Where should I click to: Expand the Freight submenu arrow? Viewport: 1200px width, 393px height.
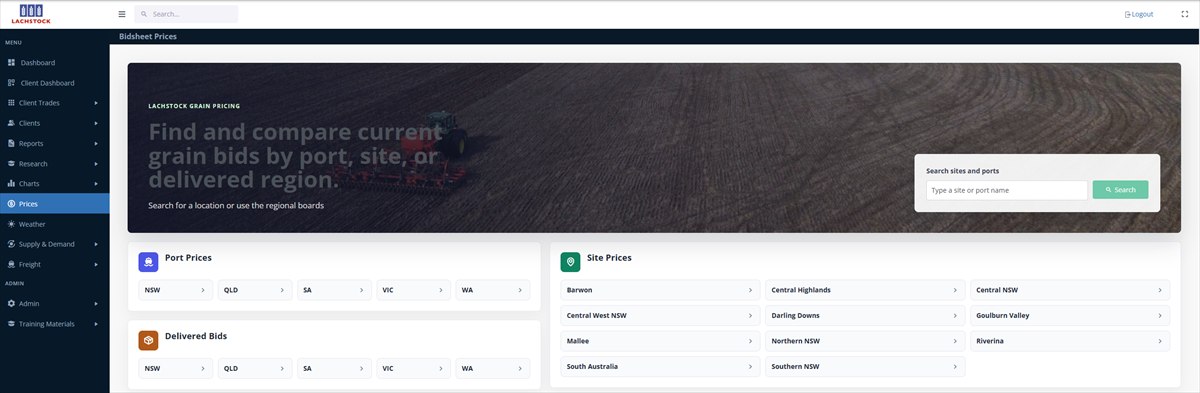(97, 264)
